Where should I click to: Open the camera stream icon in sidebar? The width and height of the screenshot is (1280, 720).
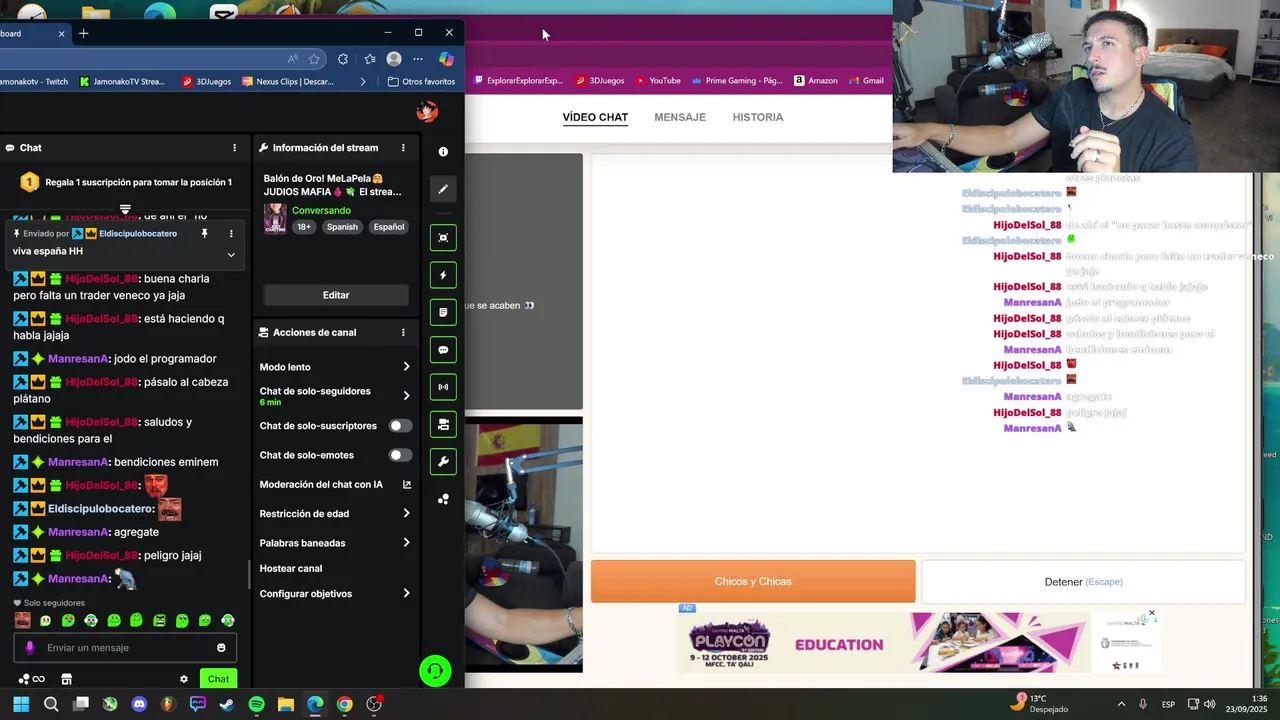click(443, 424)
